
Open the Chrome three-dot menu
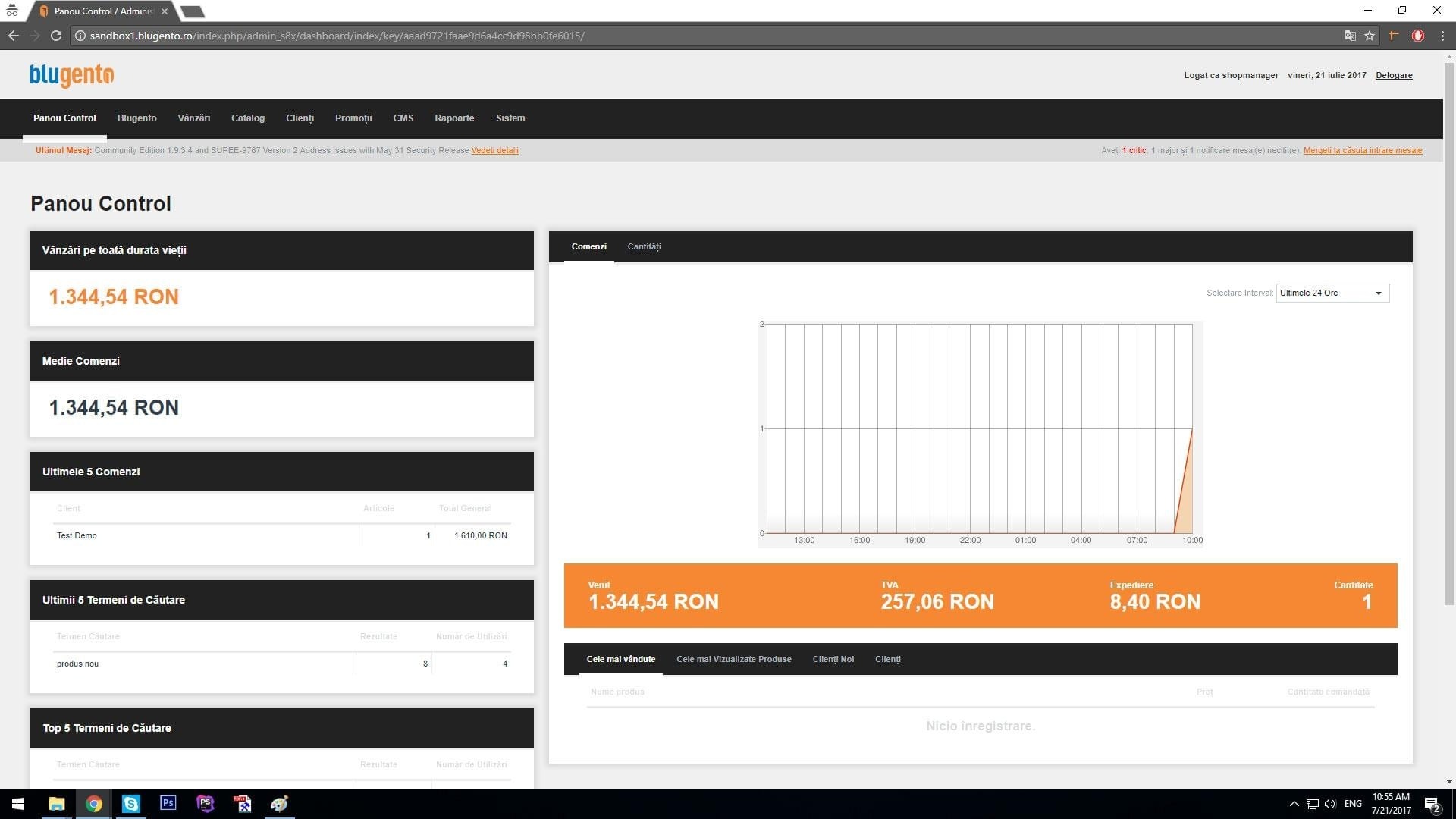1442,36
